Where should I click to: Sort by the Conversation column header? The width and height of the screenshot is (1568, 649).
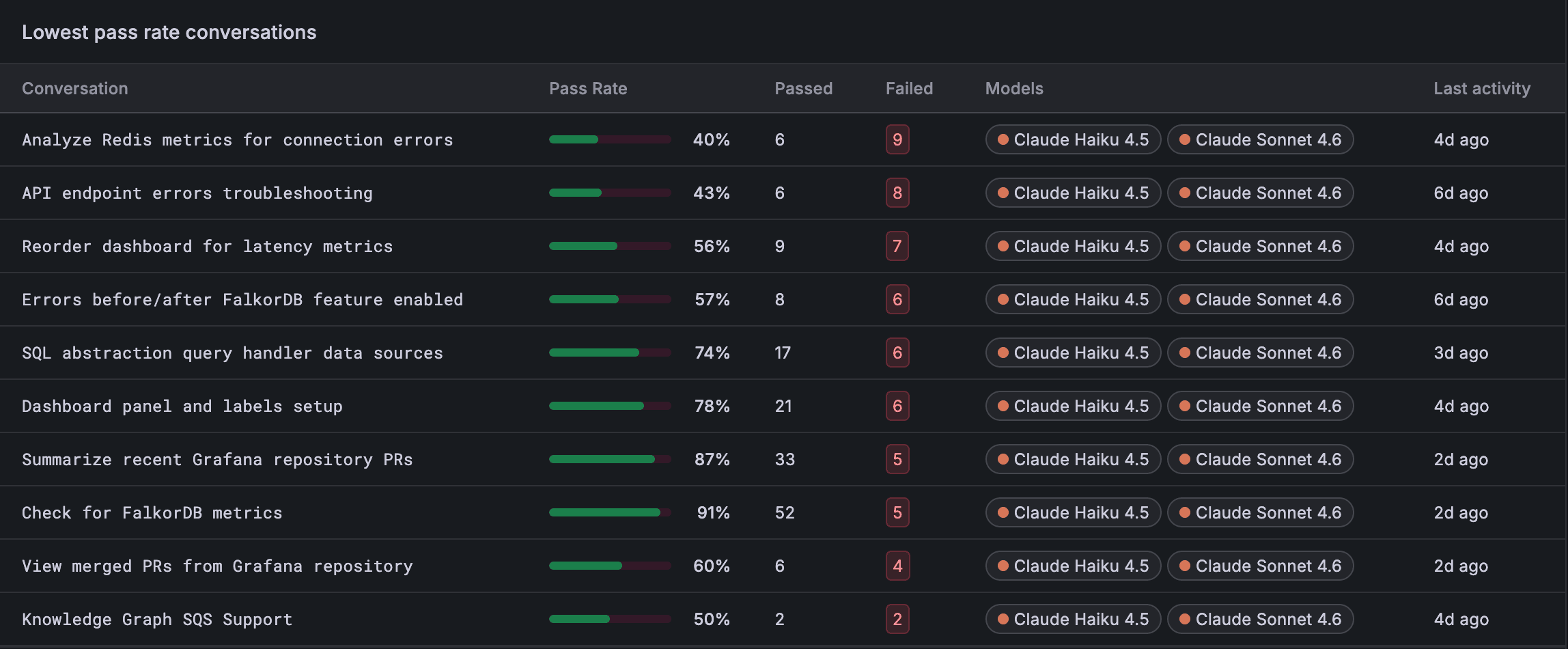pyautogui.click(x=75, y=89)
